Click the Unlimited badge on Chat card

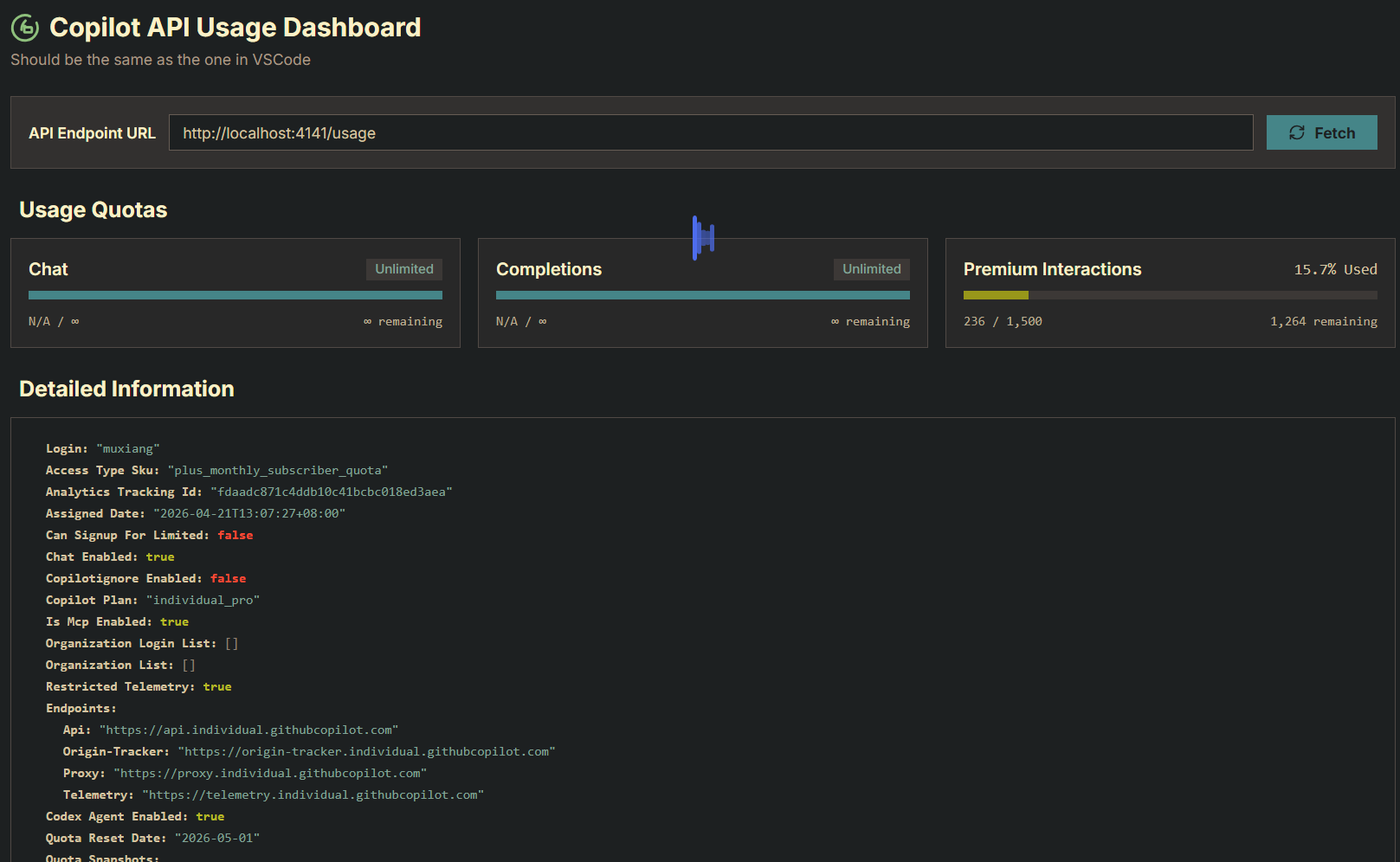tap(404, 269)
